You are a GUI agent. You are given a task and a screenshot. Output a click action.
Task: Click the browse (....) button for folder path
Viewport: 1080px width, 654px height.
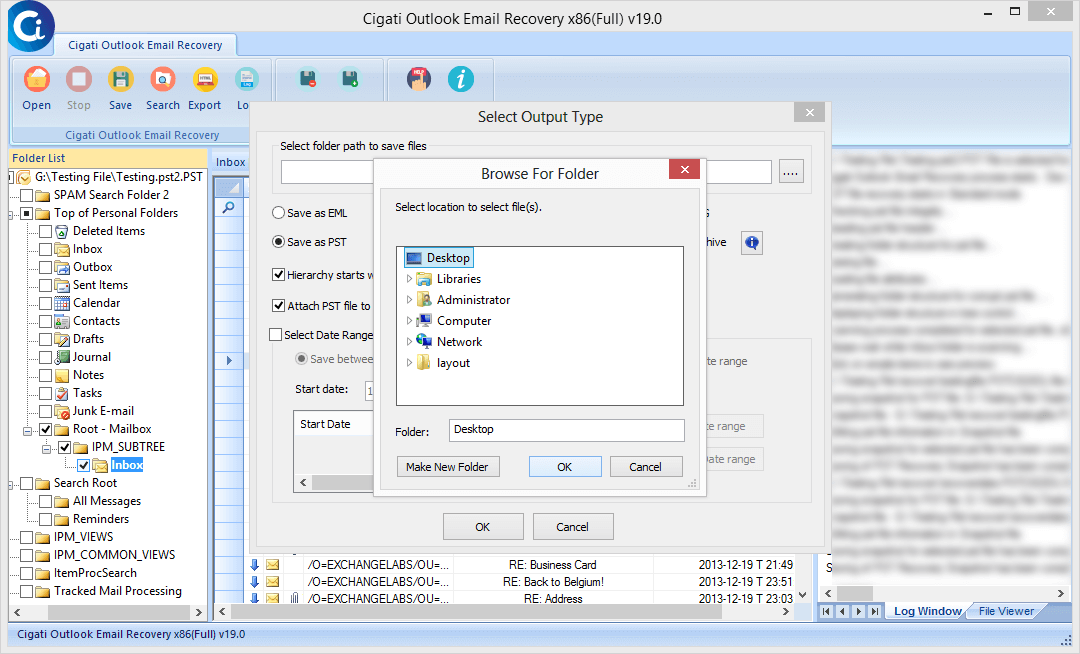(791, 172)
